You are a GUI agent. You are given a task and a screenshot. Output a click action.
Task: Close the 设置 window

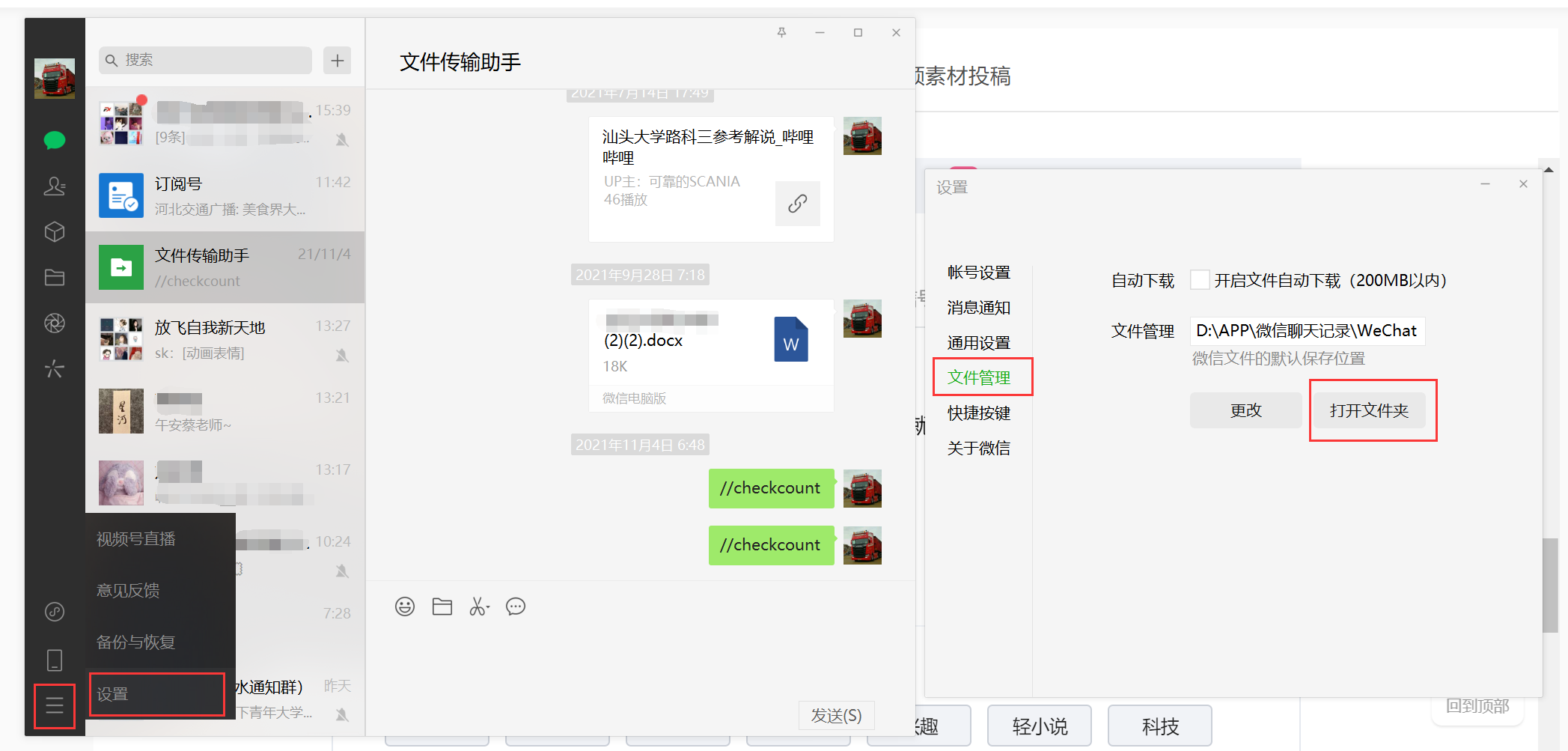tap(1523, 183)
